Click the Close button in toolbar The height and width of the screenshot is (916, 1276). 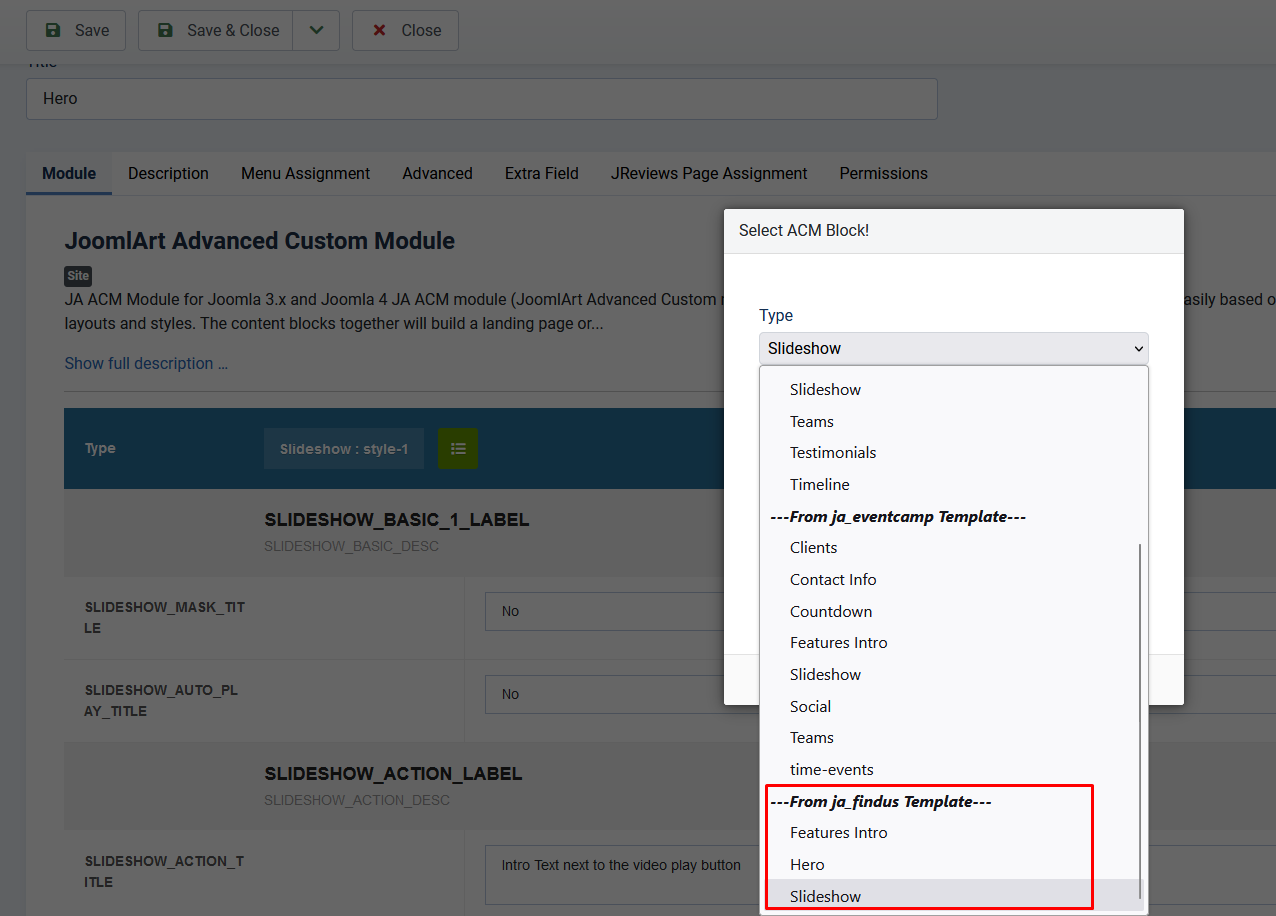[x=406, y=31]
